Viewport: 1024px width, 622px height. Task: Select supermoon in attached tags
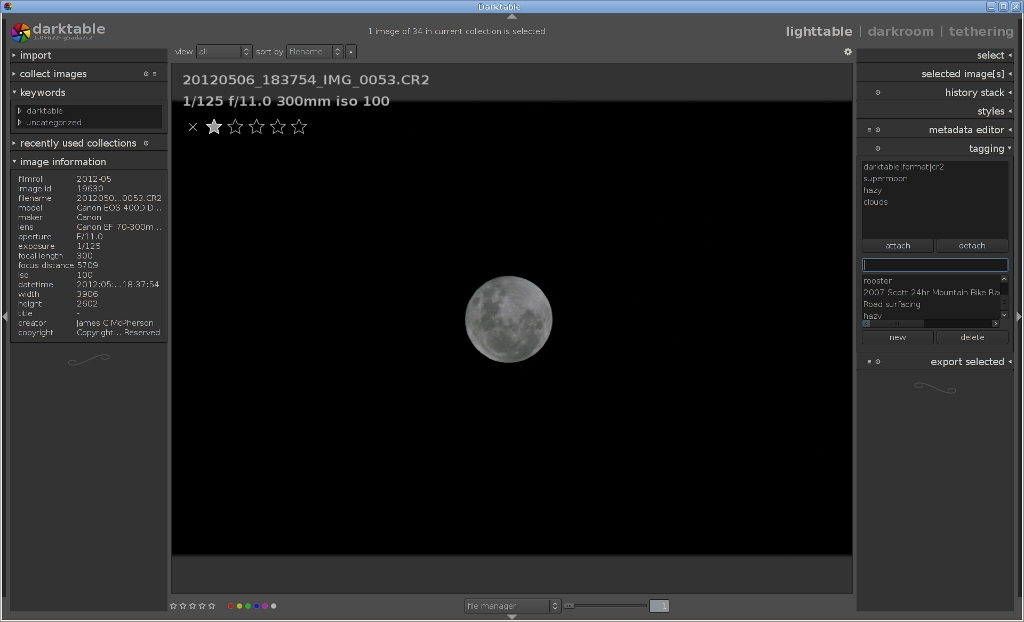tap(886, 179)
